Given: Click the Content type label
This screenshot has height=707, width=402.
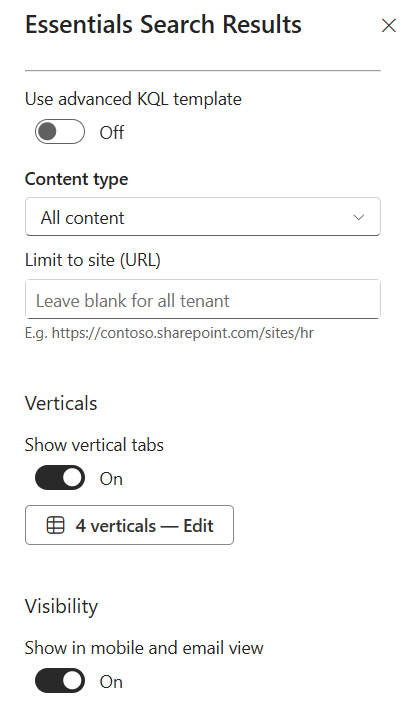Looking at the screenshot, I should pos(77,179).
